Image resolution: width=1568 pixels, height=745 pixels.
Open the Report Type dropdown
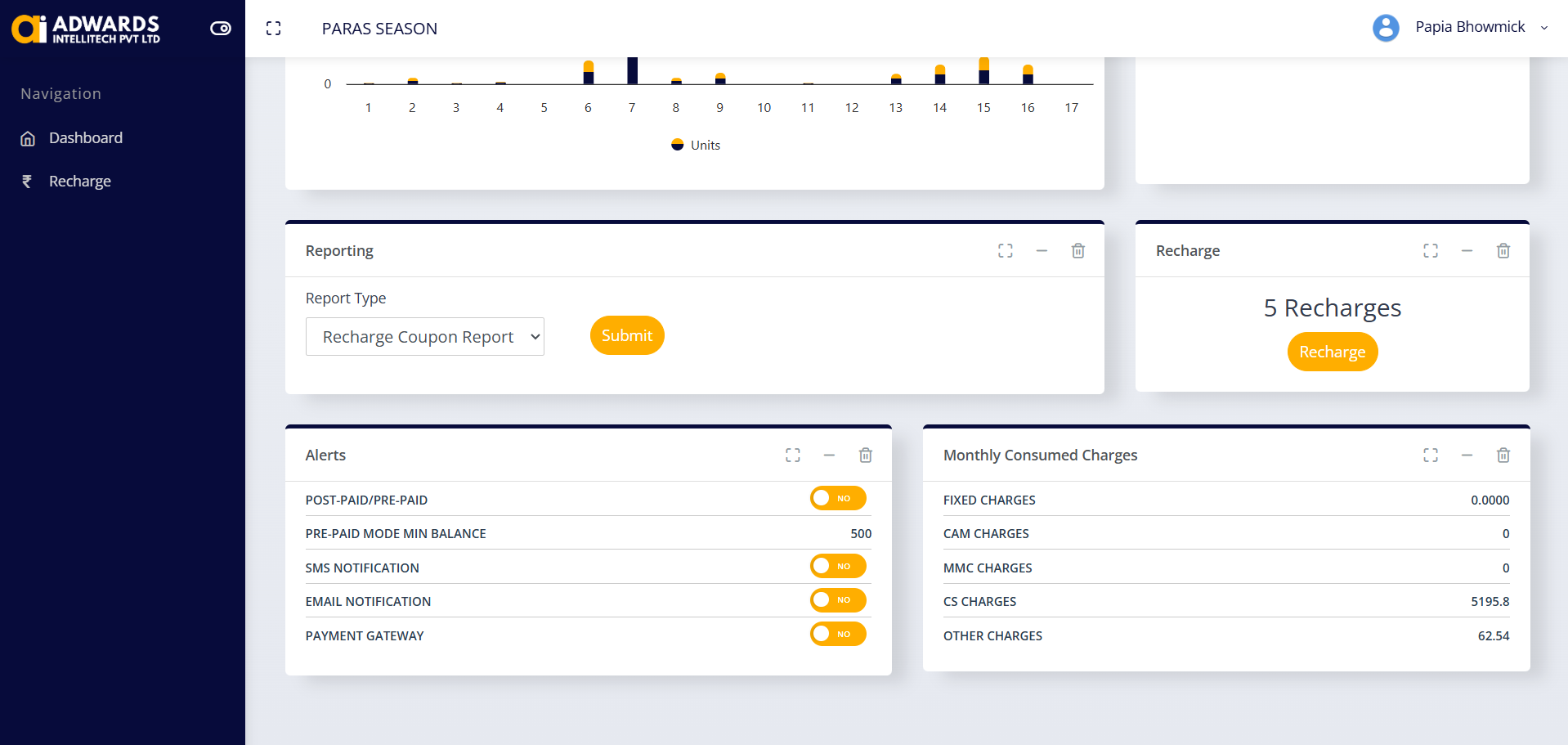[425, 337]
